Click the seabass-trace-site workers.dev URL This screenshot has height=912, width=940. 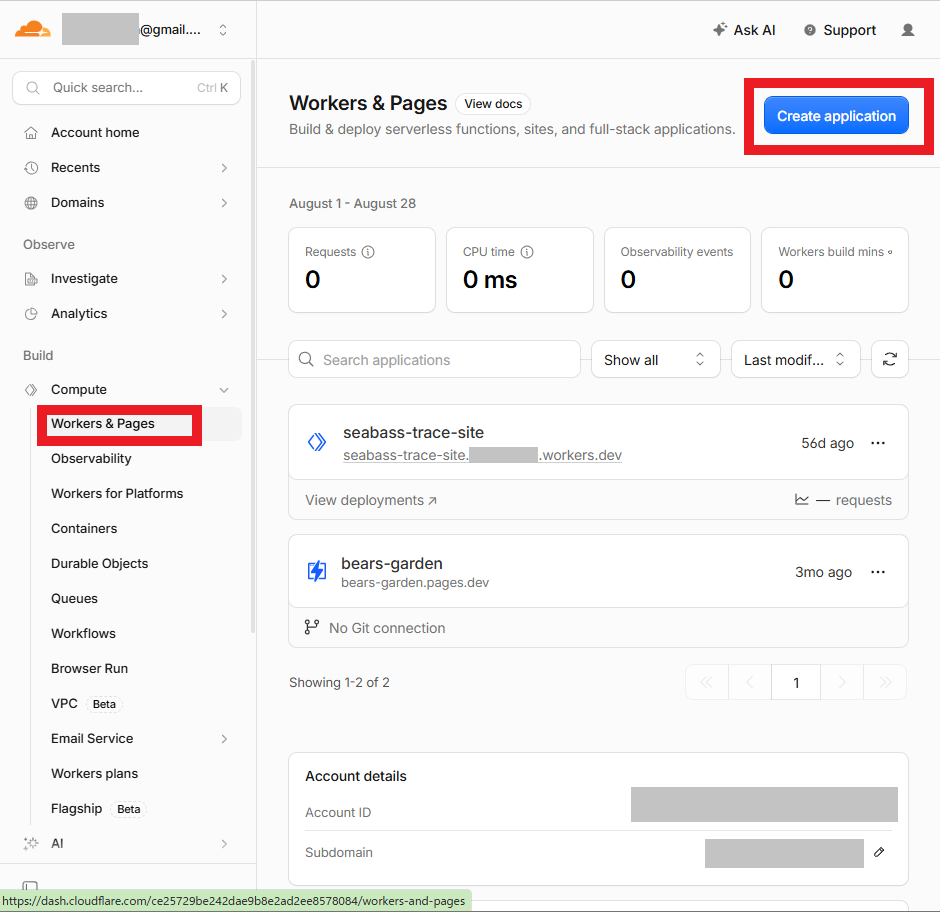pos(482,455)
